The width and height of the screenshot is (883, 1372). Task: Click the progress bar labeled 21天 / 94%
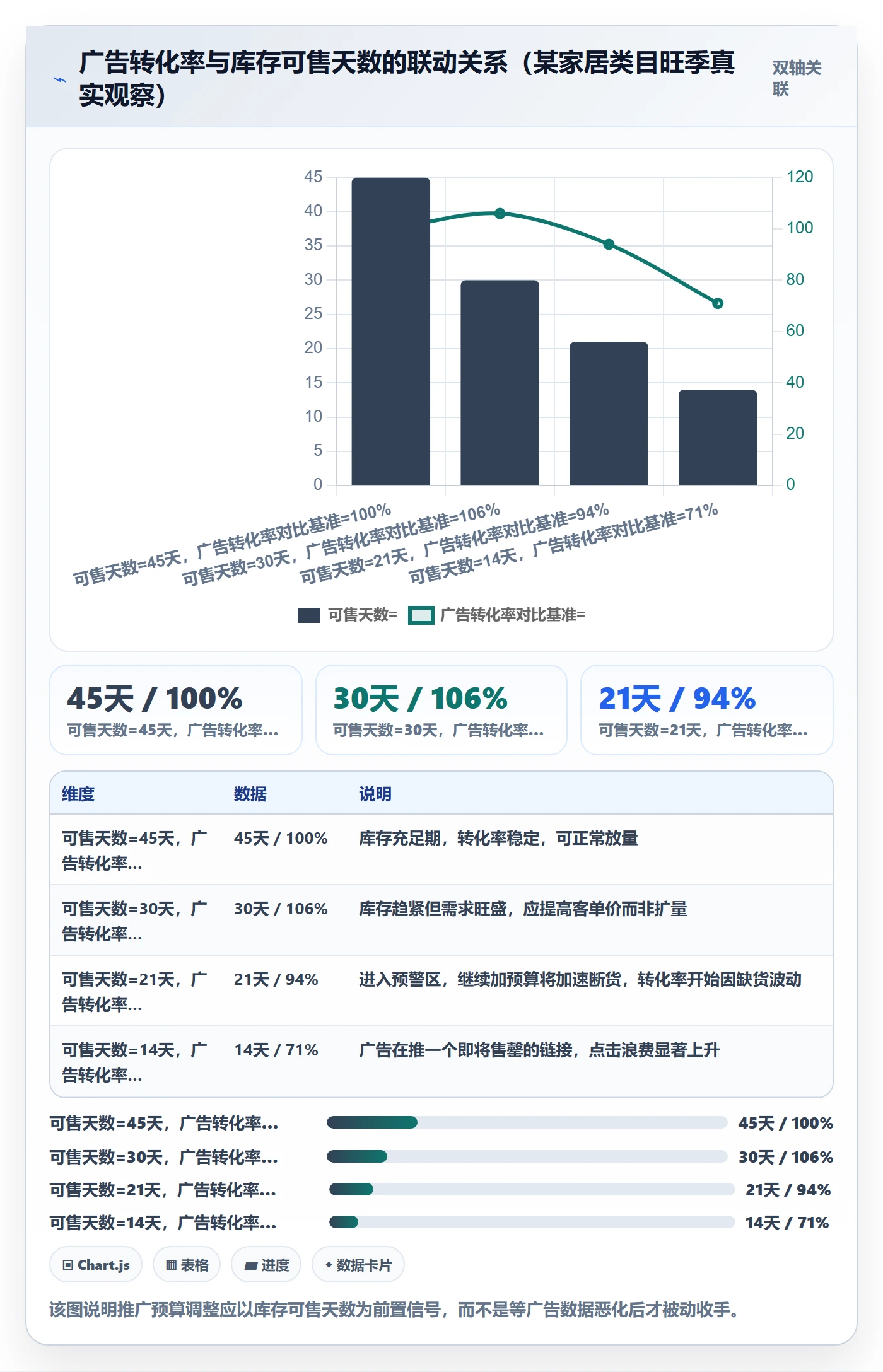click(x=532, y=1189)
